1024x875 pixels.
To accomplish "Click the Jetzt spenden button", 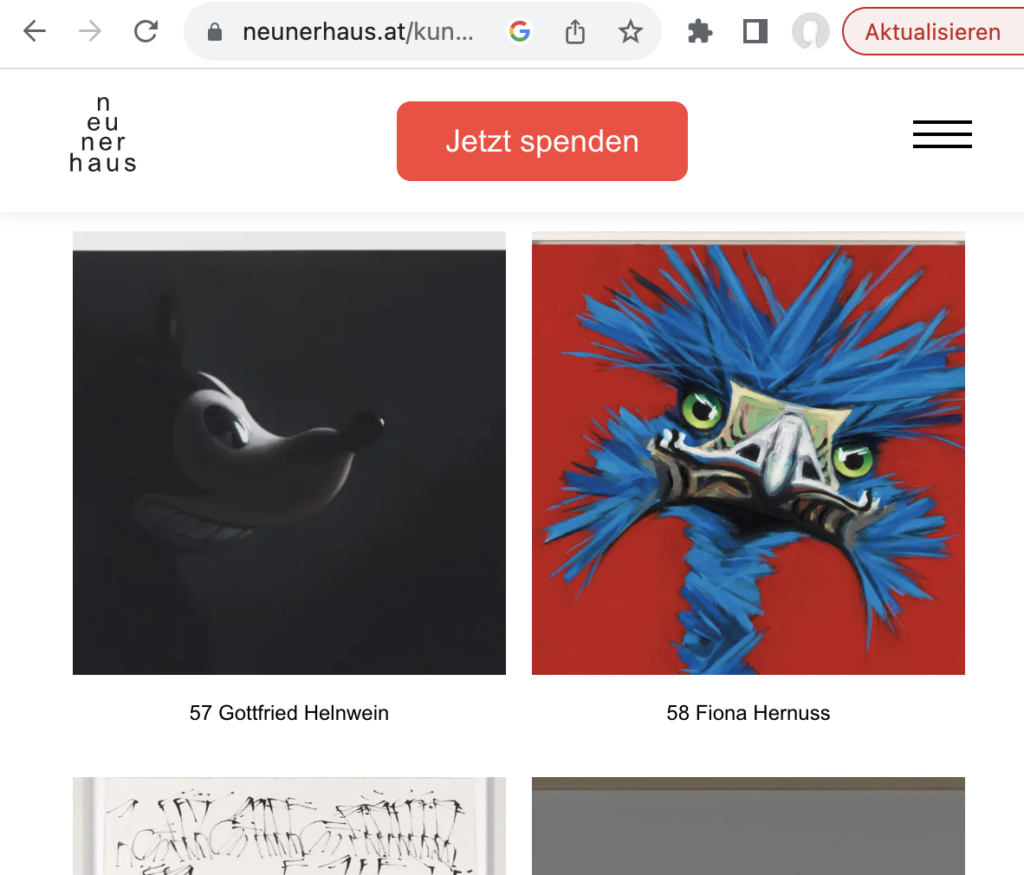I will coord(542,141).
